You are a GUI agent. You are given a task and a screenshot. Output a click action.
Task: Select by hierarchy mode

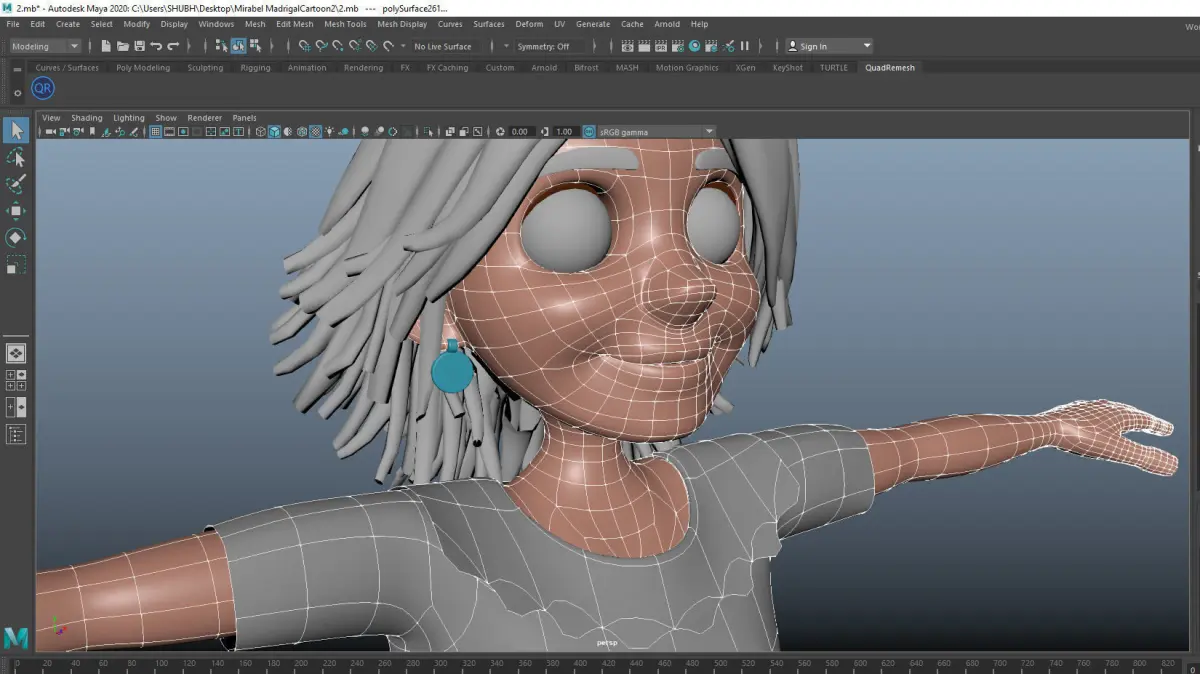point(221,46)
